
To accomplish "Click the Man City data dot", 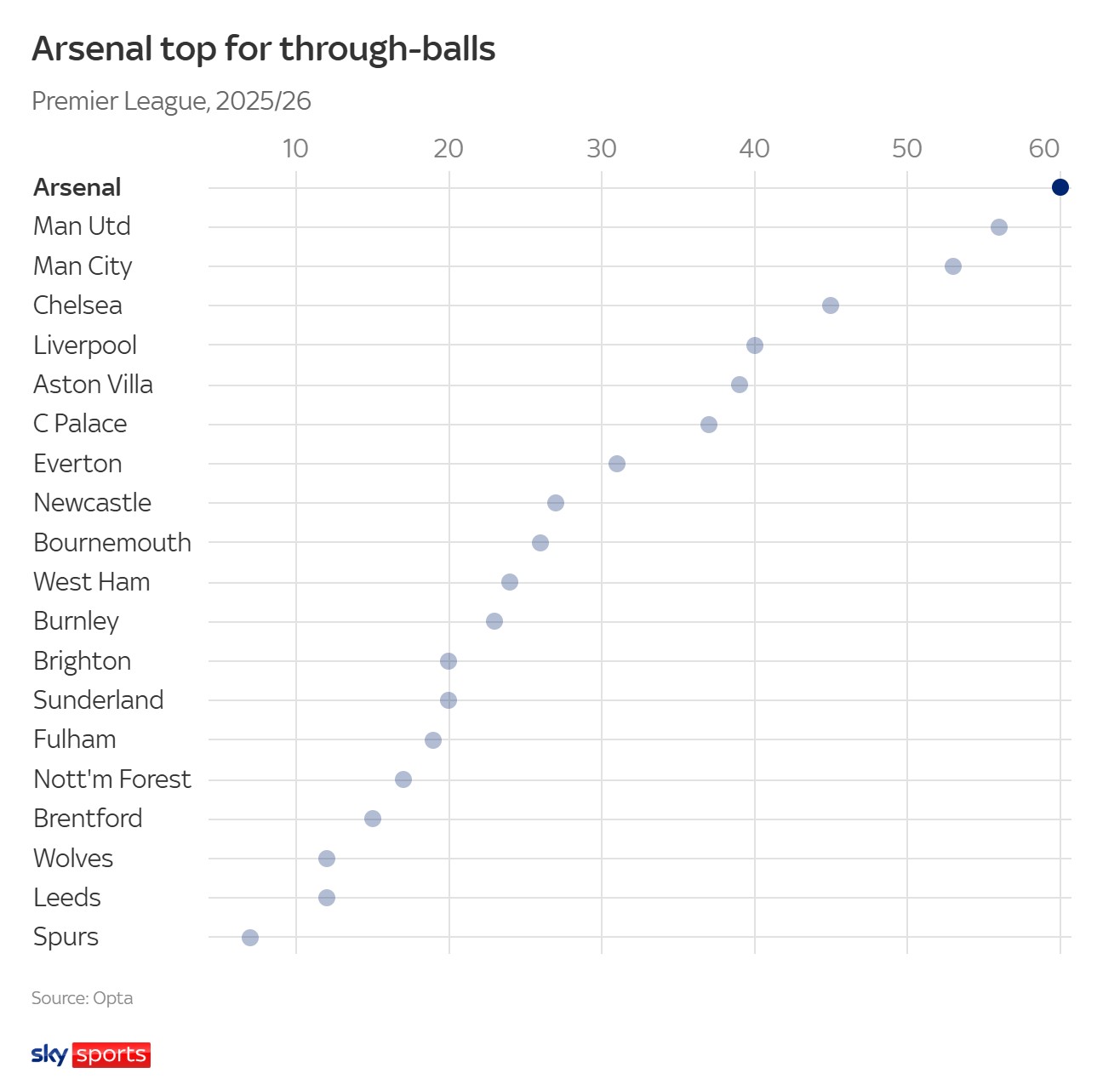I will coord(952,266).
